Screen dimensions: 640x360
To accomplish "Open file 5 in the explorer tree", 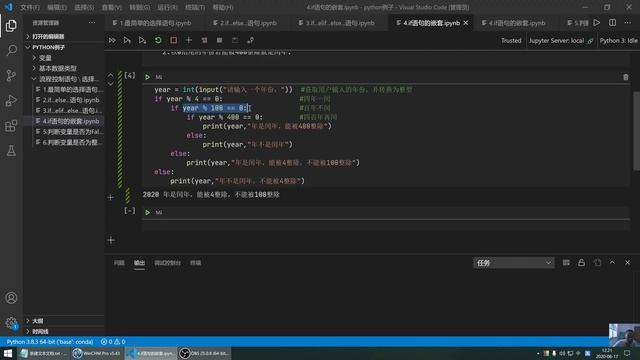I will click(64, 132).
